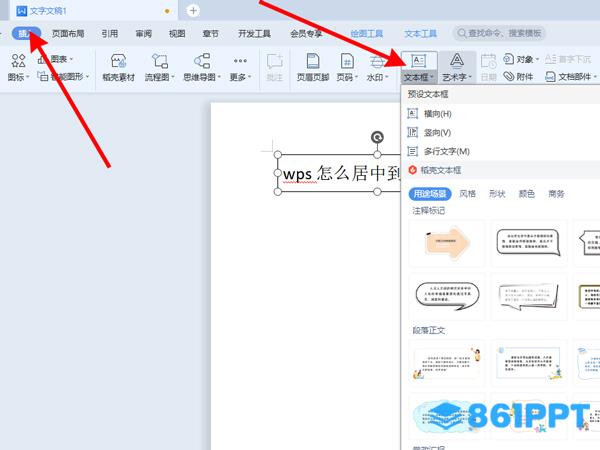Image resolution: width=600 pixels, height=450 pixels.
Task: Insert an 对象 object
Action: [521, 59]
